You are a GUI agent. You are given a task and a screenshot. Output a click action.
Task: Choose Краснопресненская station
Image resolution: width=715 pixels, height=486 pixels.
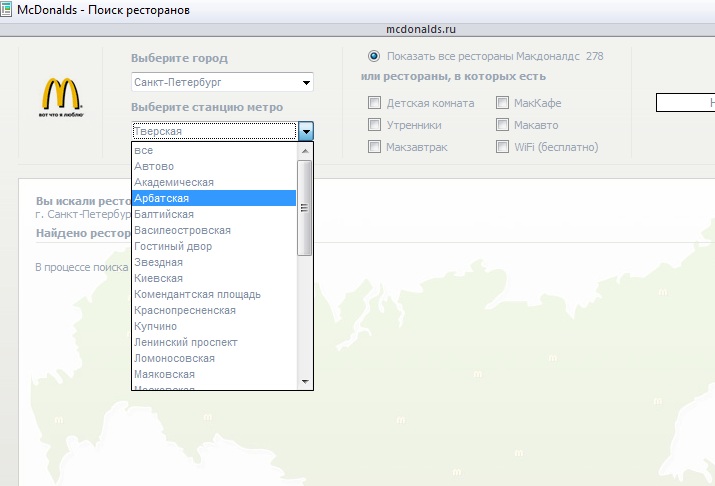click(214, 310)
